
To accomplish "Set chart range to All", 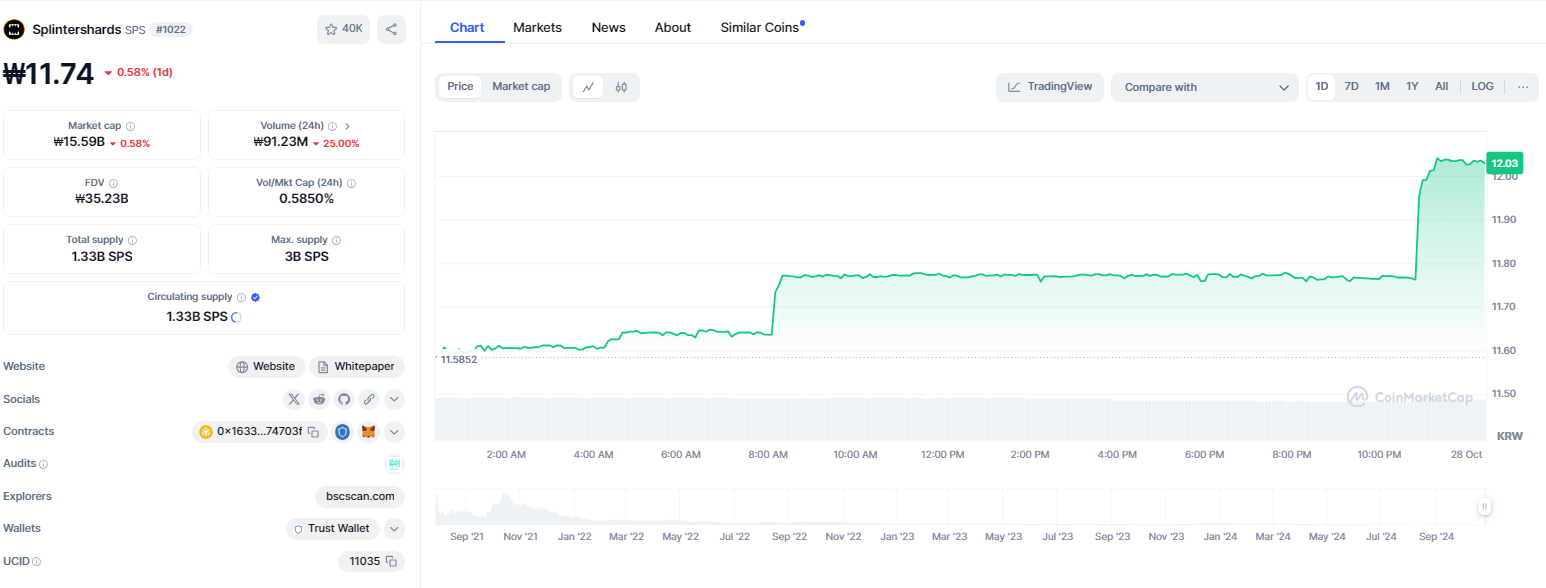I will [x=1441, y=87].
